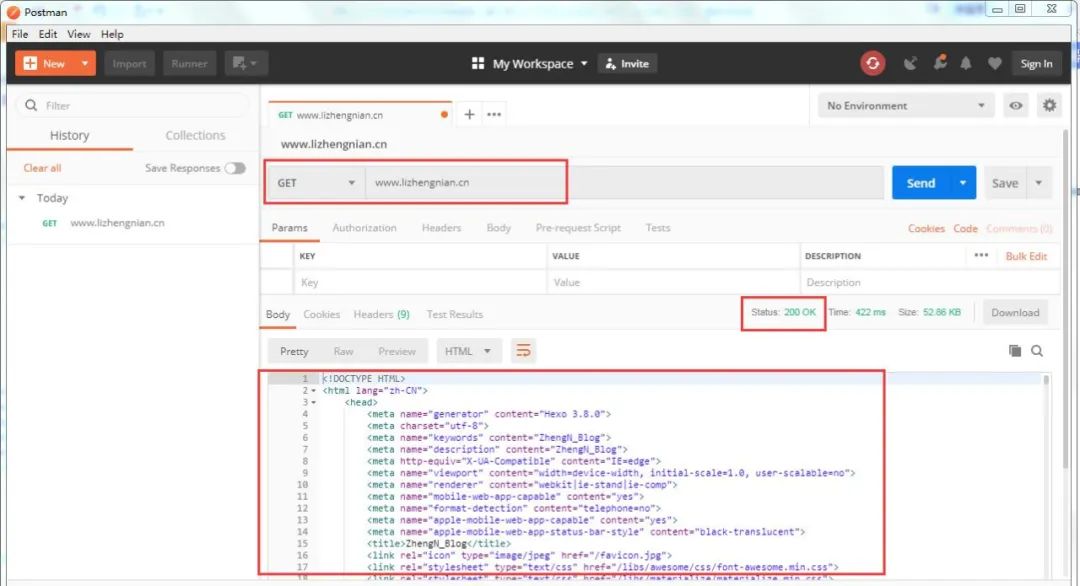
Task: Switch response view to Preview
Action: click(x=397, y=351)
